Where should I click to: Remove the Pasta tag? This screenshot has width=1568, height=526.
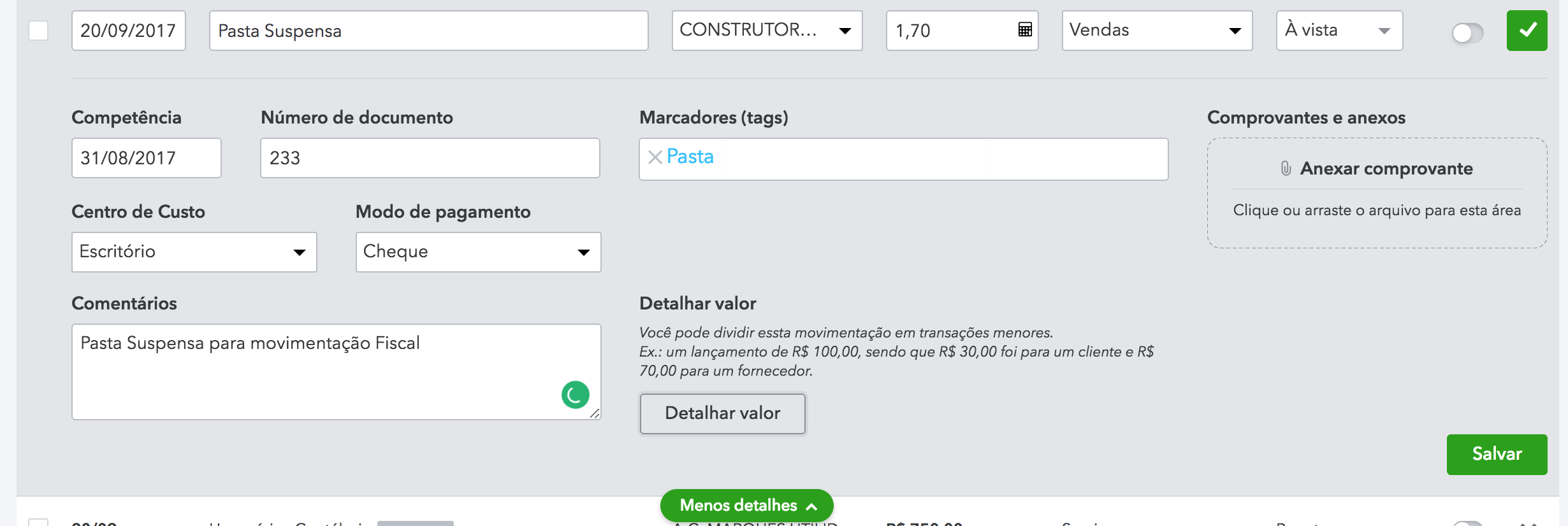pyautogui.click(x=655, y=157)
